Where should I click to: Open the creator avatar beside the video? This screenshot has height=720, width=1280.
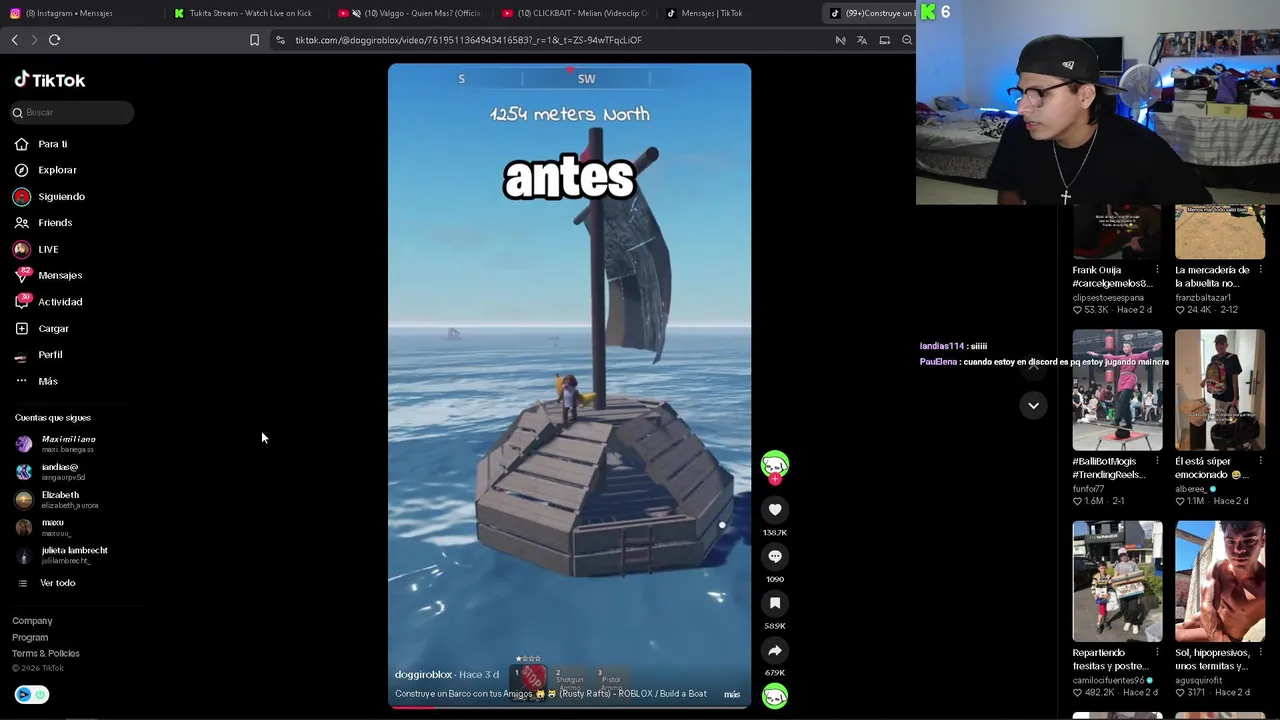coord(775,465)
